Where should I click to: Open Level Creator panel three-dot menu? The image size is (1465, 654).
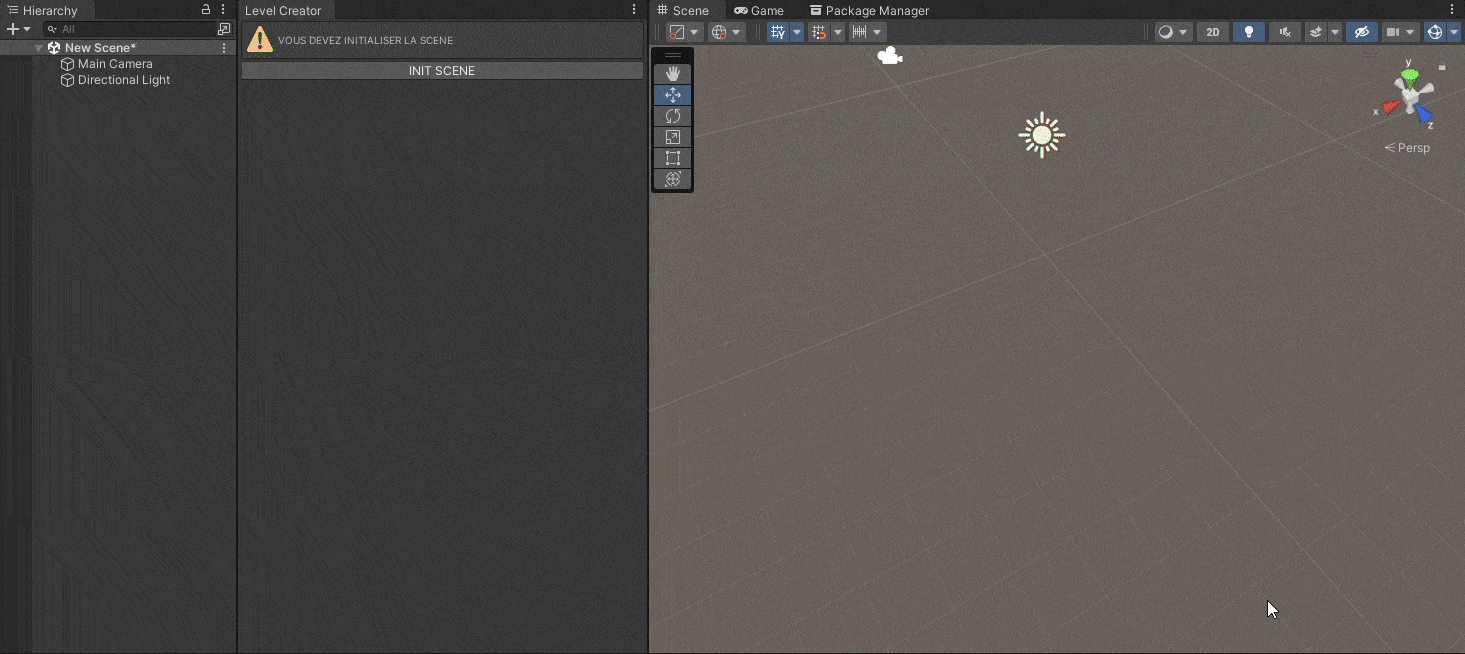coord(634,10)
